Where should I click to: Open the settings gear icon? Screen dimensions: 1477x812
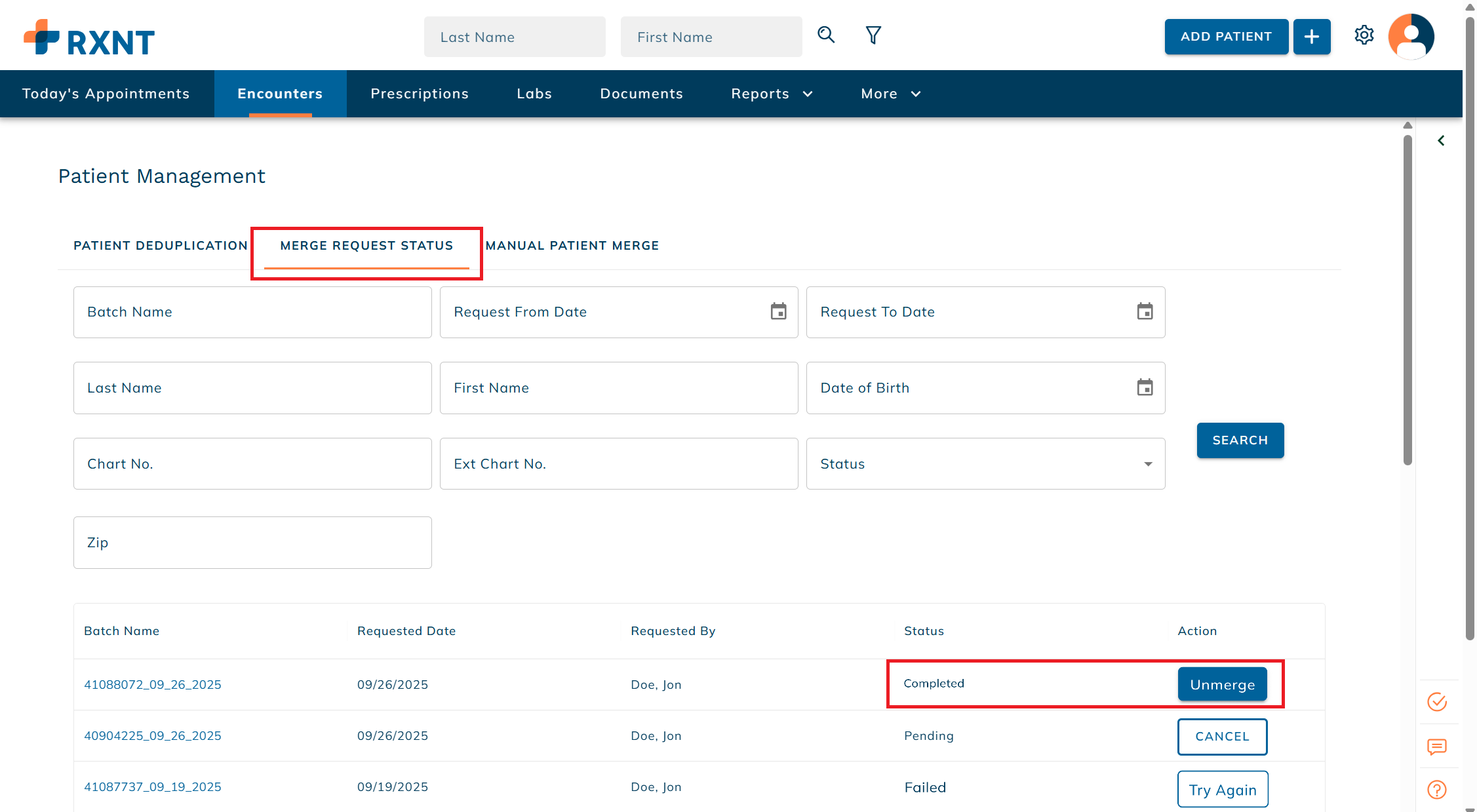(x=1364, y=35)
